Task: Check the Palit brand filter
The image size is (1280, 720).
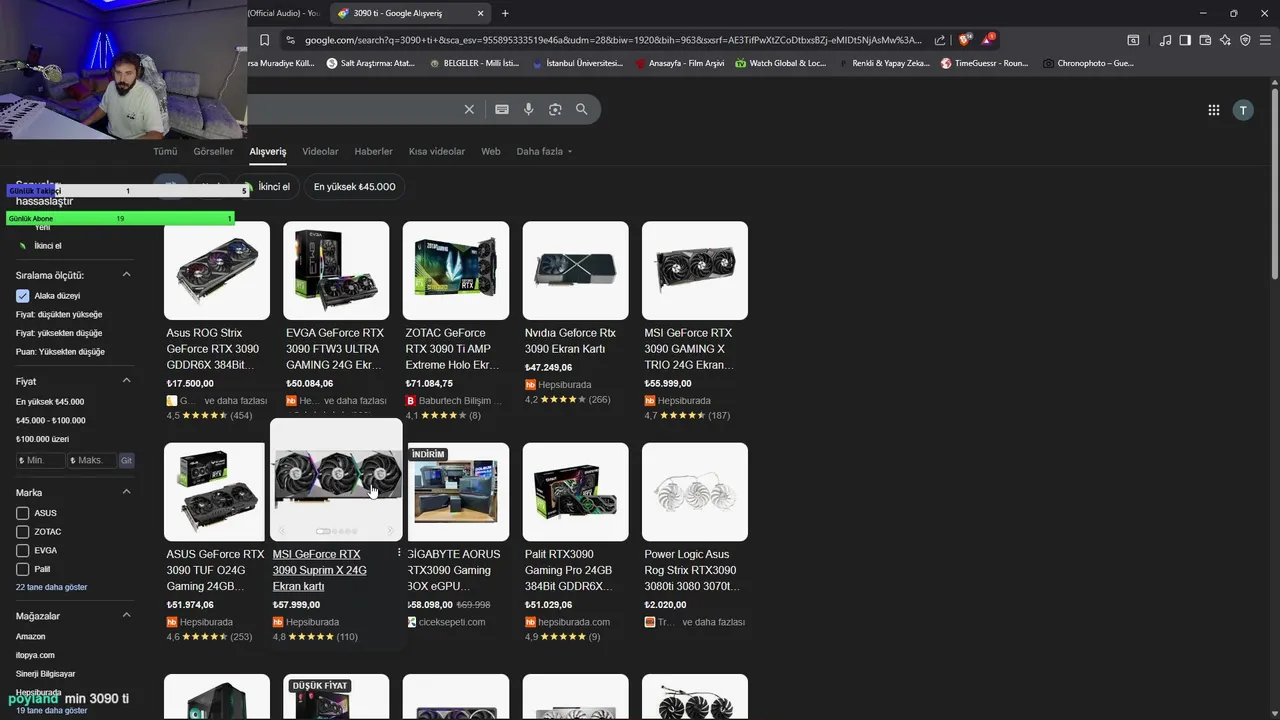Action: (x=22, y=569)
